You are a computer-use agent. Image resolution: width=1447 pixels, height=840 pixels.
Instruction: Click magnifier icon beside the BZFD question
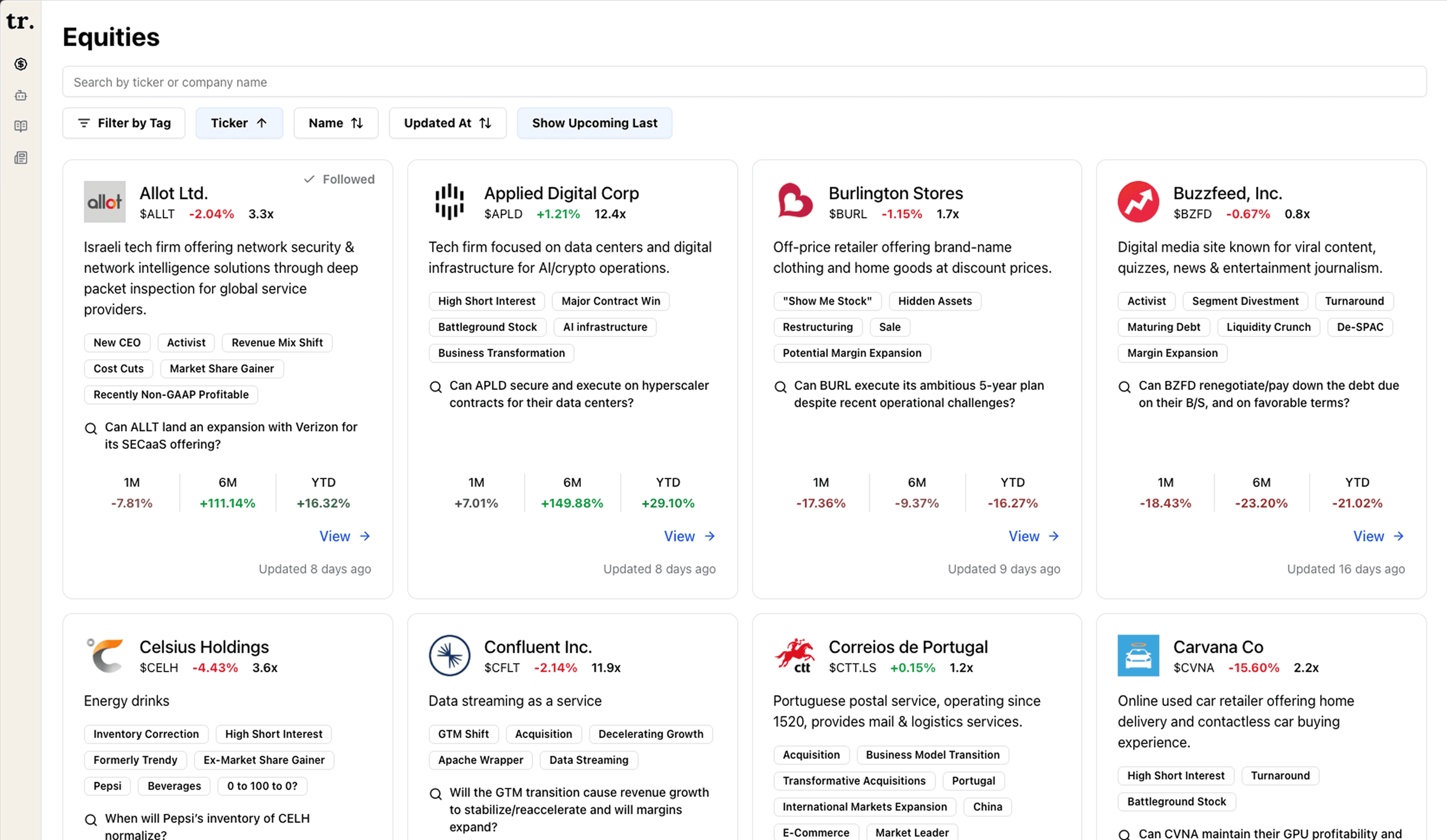pos(1125,387)
